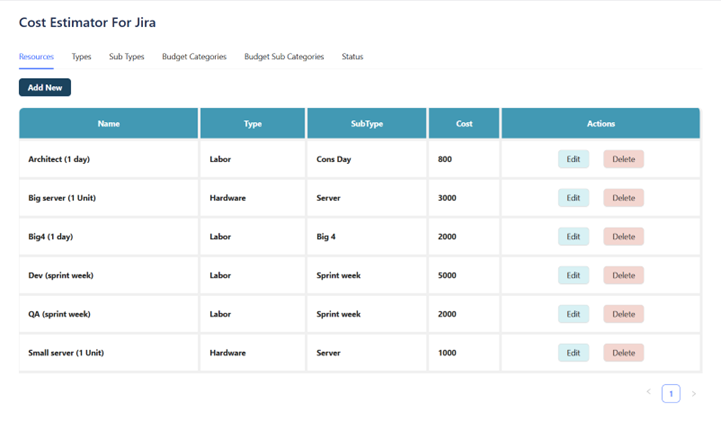Screen dimensions: 721x430
Task: Switch to Budget Sub Categories tab
Action: coord(284,57)
